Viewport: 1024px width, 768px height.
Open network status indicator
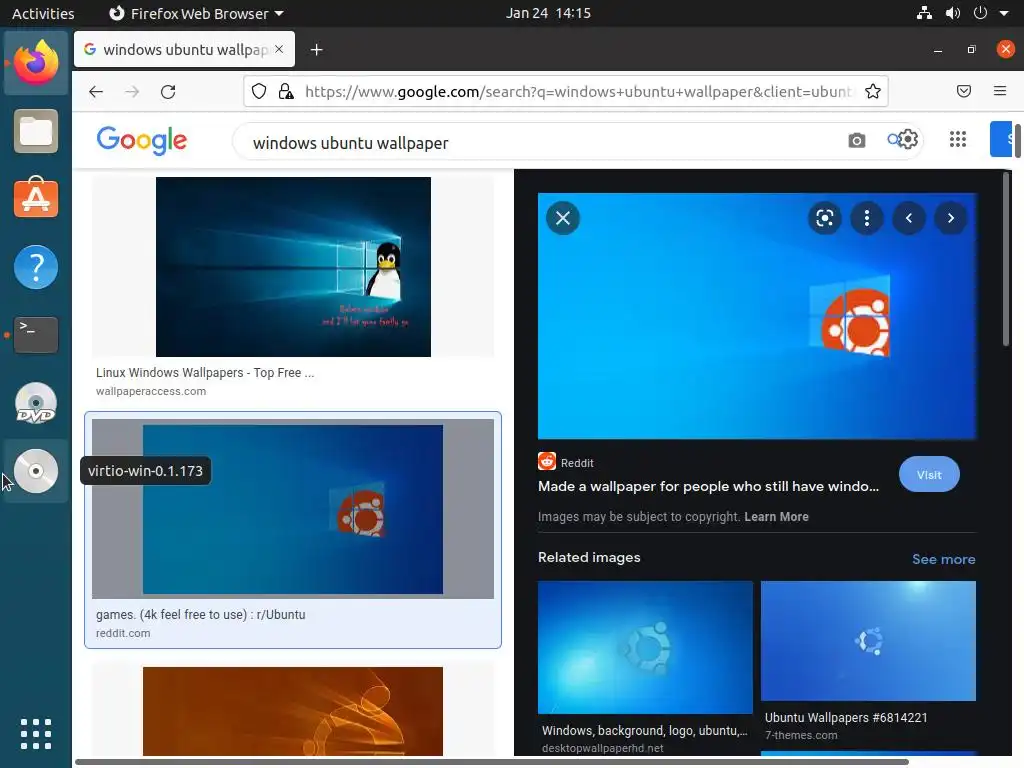[924, 13]
